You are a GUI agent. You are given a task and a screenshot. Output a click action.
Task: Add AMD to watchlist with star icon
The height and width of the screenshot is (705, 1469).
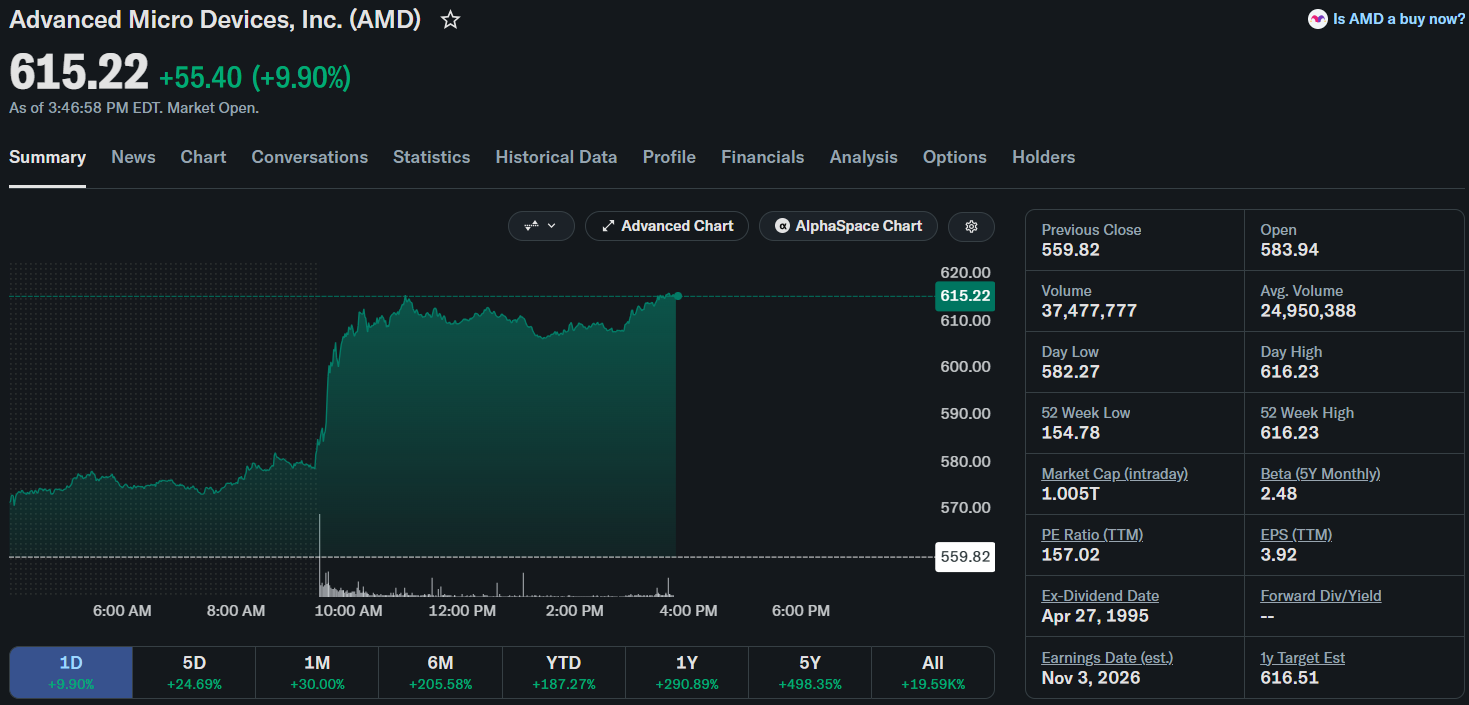tap(450, 20)
